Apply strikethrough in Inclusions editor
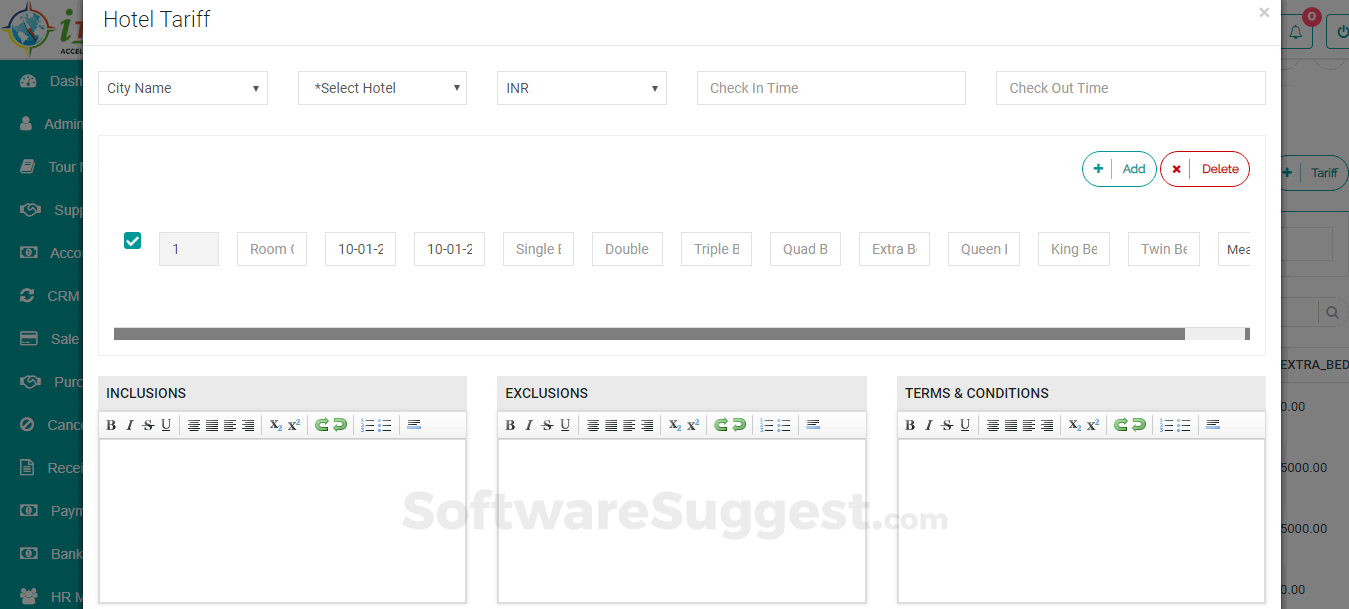The image size is (1349, 609). (148, 425)
